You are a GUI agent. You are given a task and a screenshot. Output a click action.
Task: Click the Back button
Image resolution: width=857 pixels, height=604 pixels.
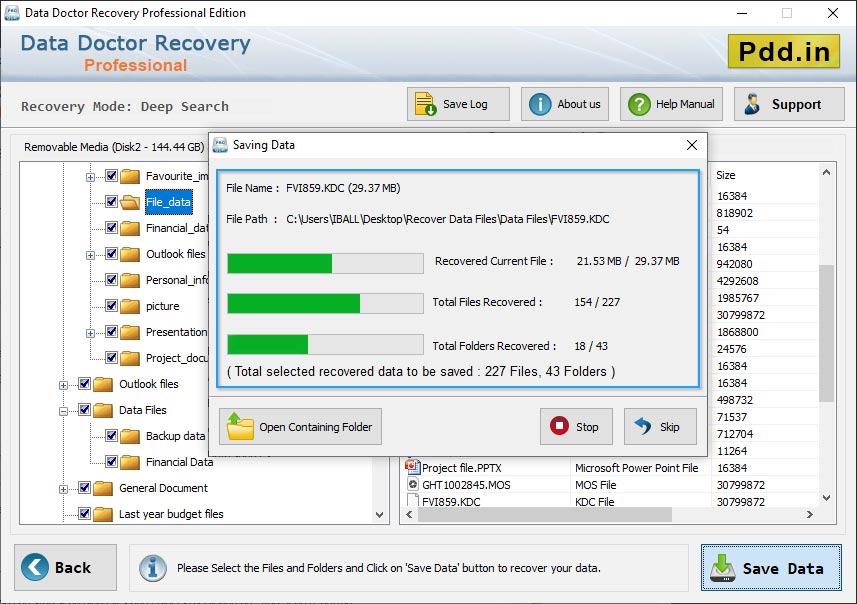(66, 567)
